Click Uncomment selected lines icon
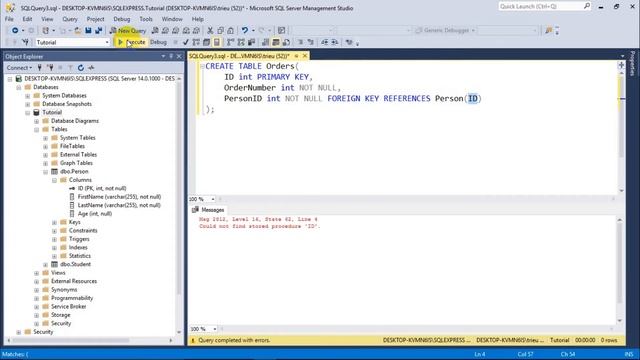The width and height of the screenshot is (640, 360). [x=311, y=42]
